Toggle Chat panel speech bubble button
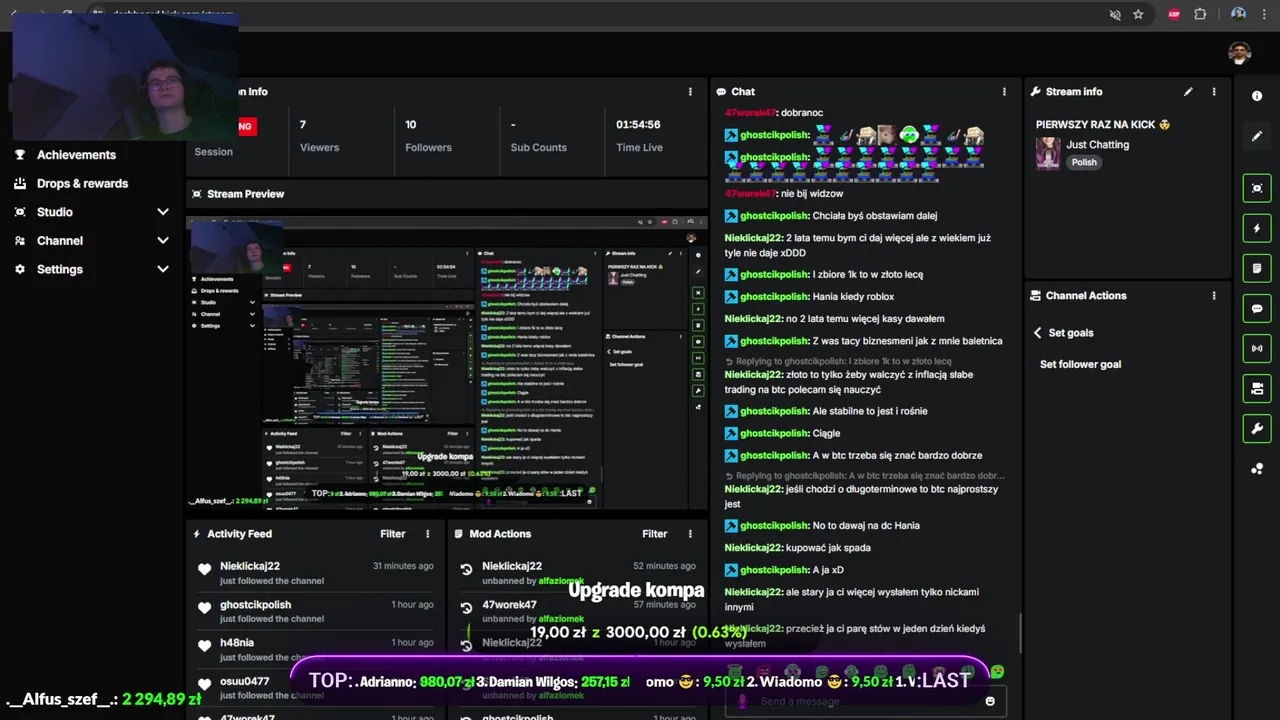The width and height of the screenshot is (1280, 720). click(1257, 309)
